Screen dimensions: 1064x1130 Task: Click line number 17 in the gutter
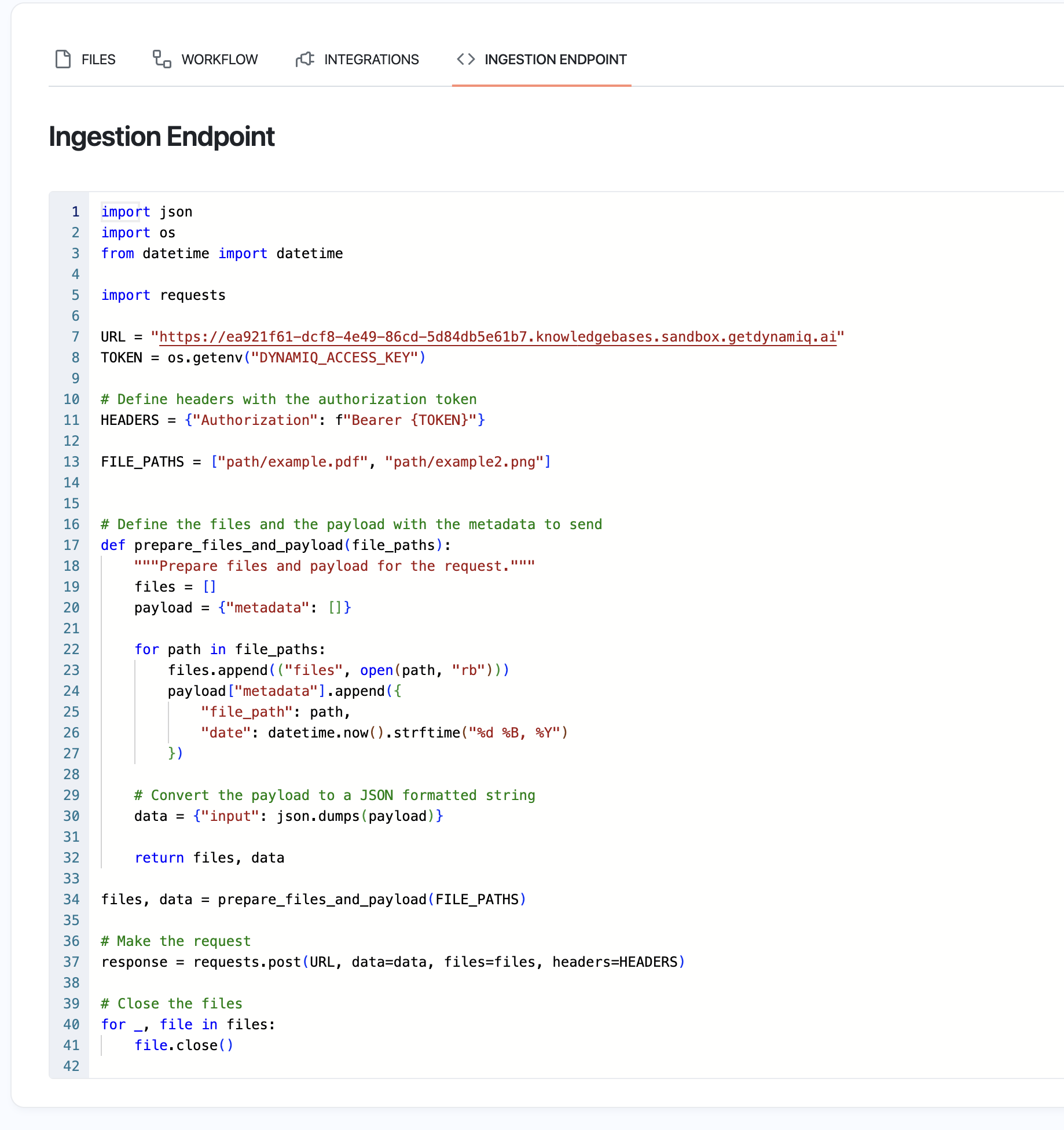[x=71, y=545]
